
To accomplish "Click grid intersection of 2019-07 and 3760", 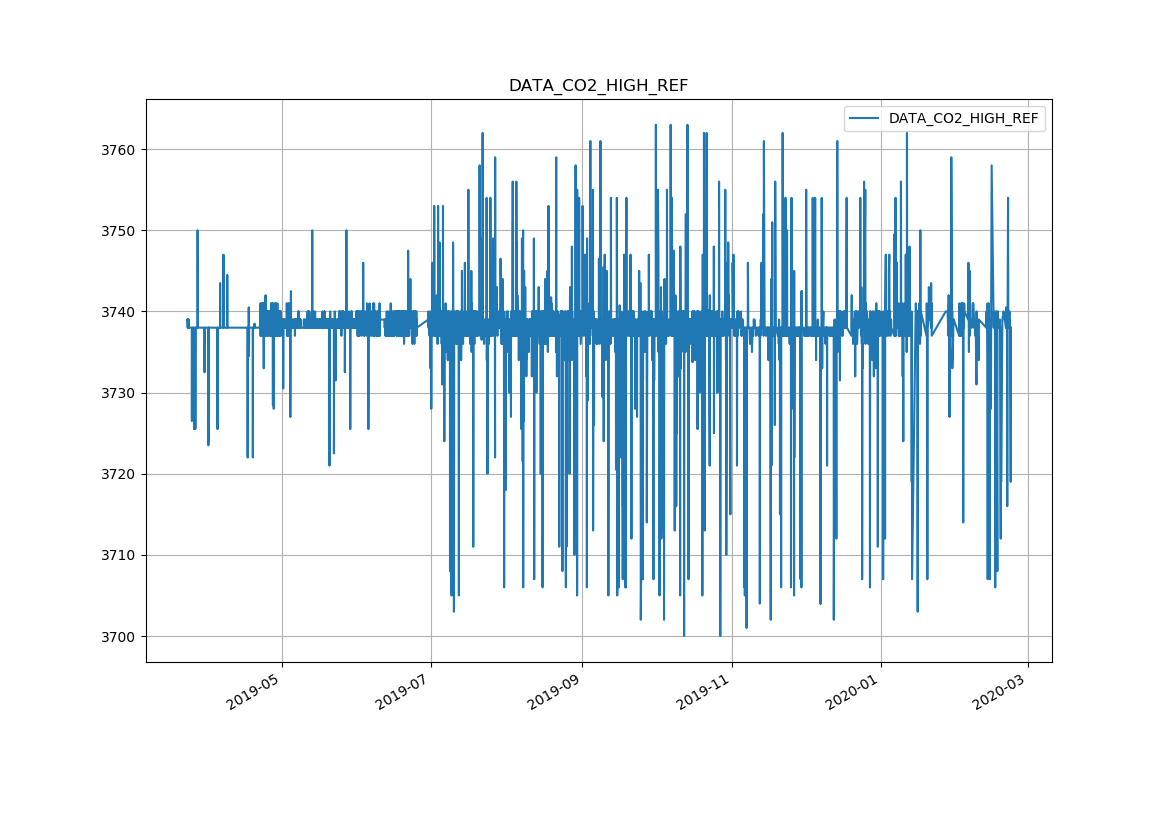I will [x=431, y=150].
